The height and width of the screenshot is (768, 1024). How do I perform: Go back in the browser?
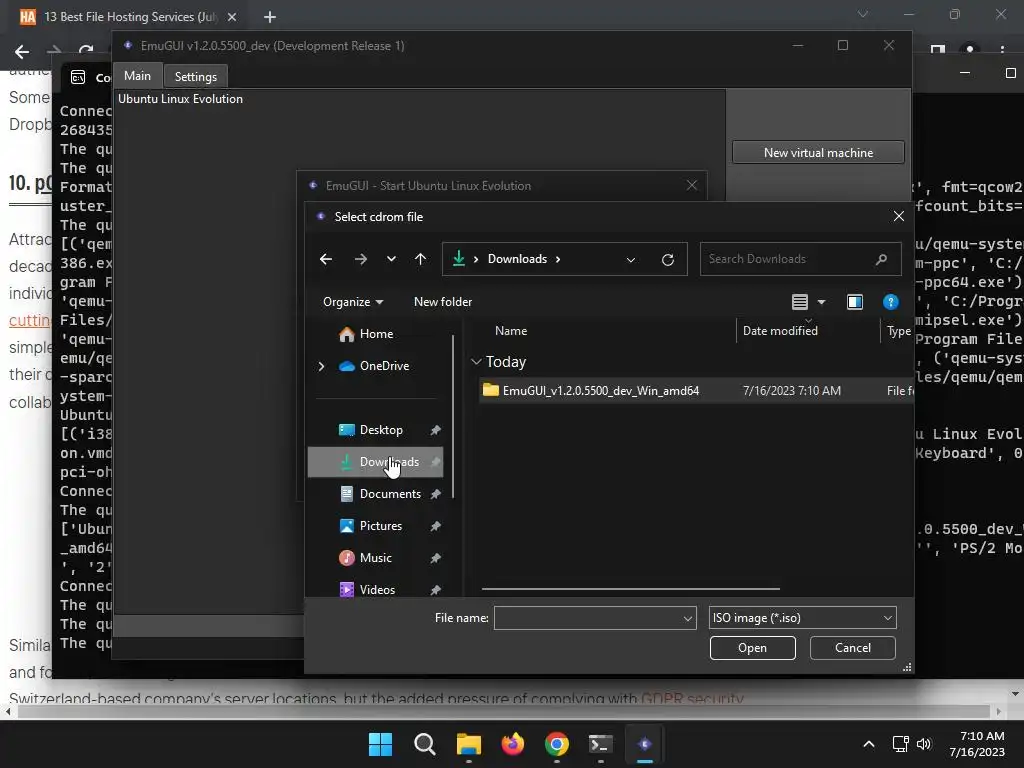(x=22, y=51)
